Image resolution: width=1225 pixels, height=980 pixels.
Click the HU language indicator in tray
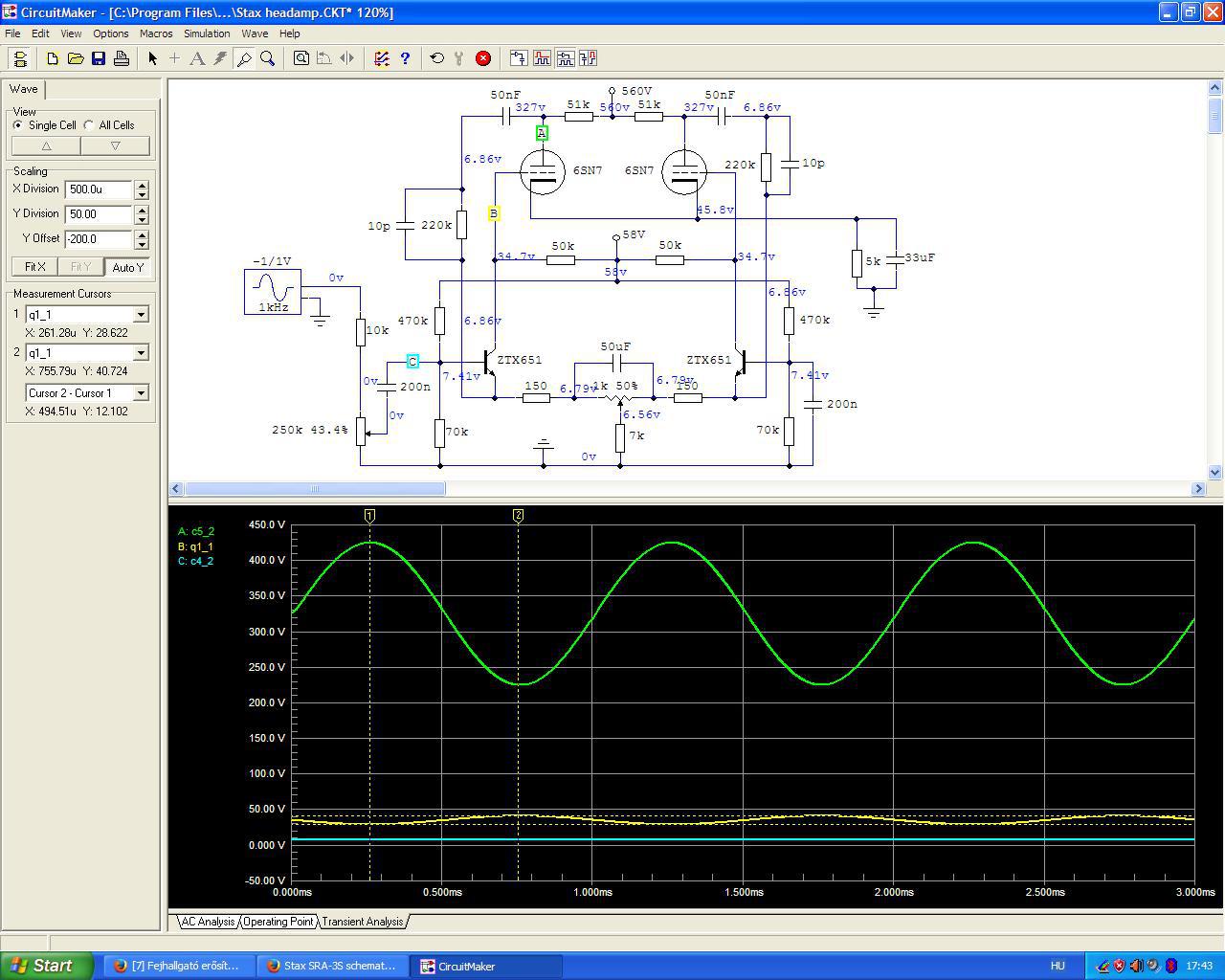pyautogui.click(x=1058, y=966)
